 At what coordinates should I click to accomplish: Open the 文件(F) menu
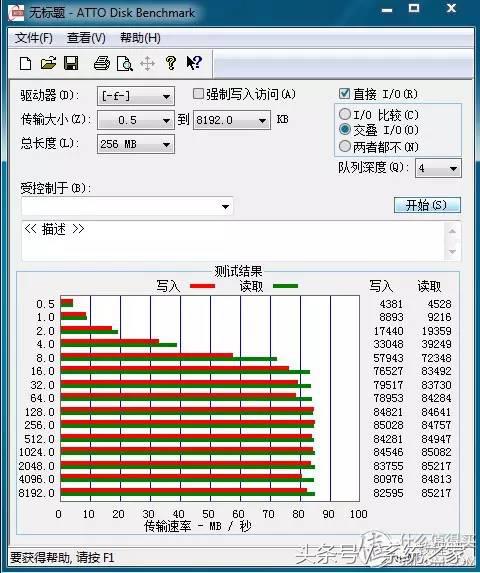[34, 38]
